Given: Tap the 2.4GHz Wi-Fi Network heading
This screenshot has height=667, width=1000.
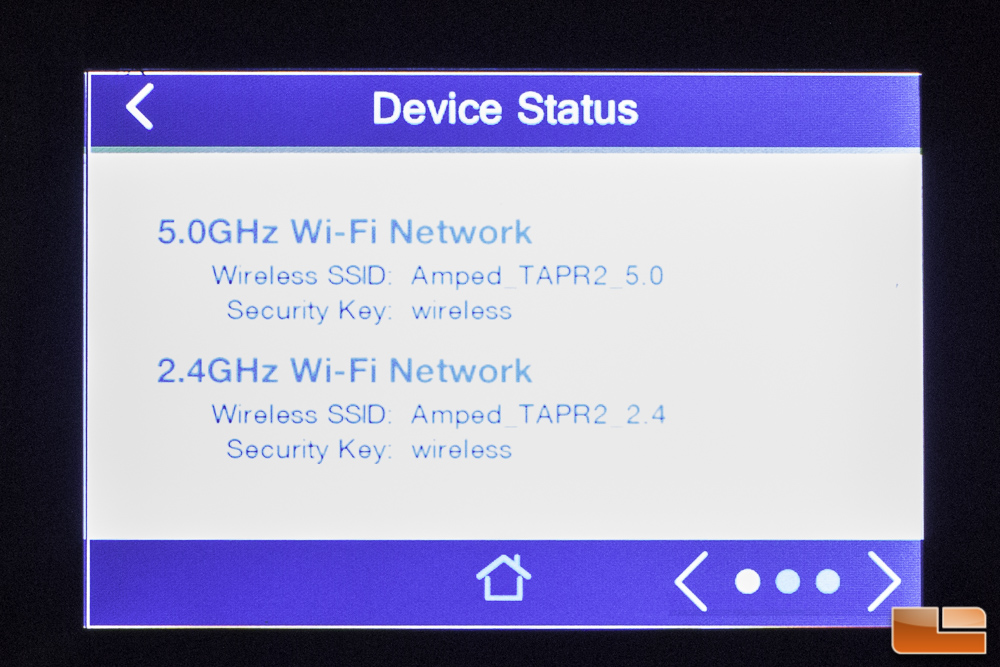Looking at the screenshot, I should point(344,370).
